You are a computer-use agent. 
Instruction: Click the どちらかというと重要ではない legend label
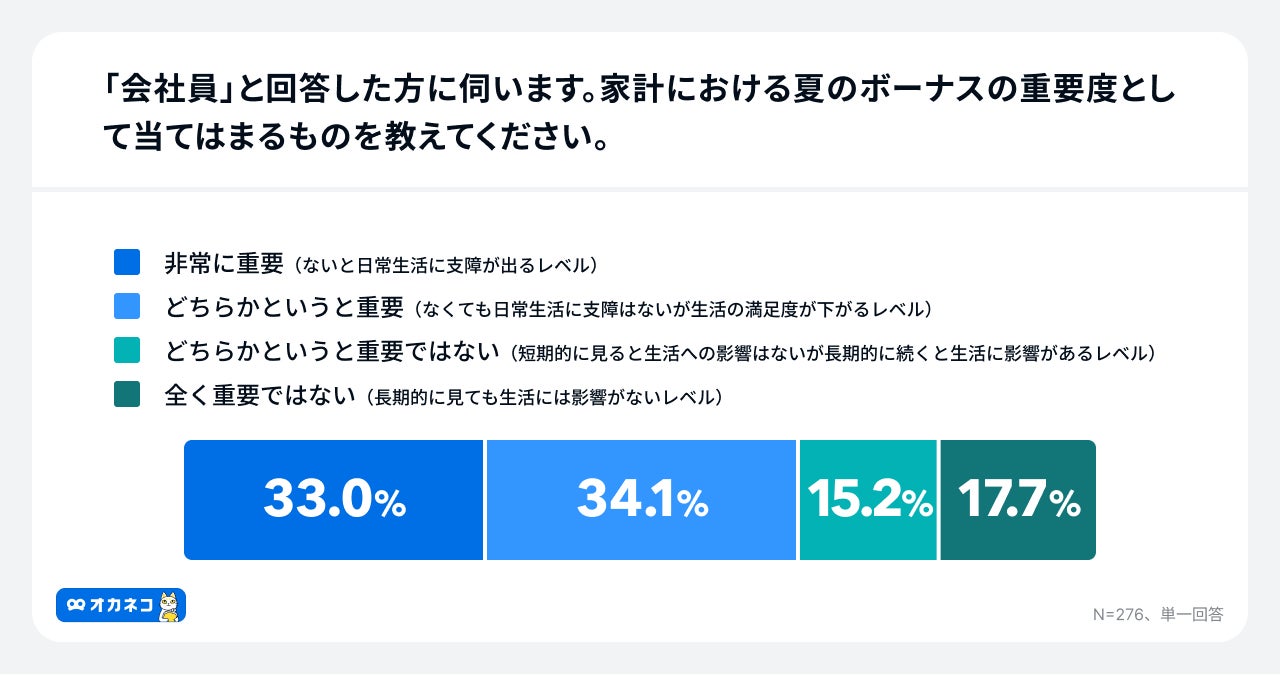(x=332, y=351)
